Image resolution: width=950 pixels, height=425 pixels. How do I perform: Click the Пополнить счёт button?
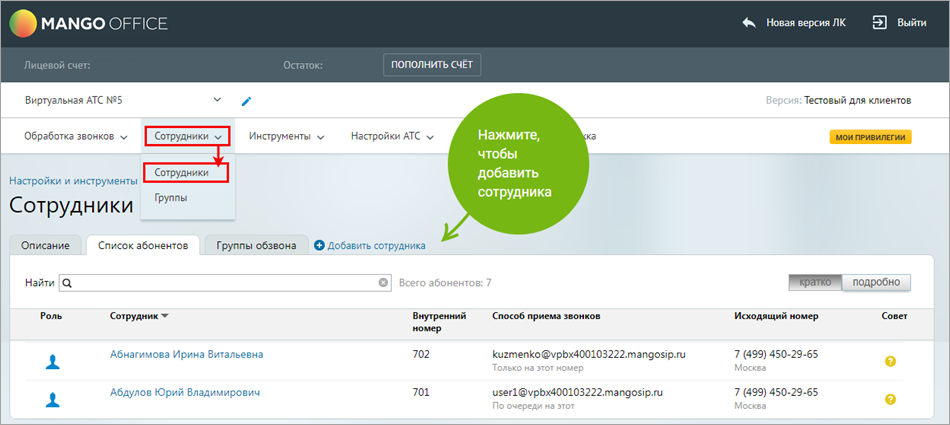point(432,65)
